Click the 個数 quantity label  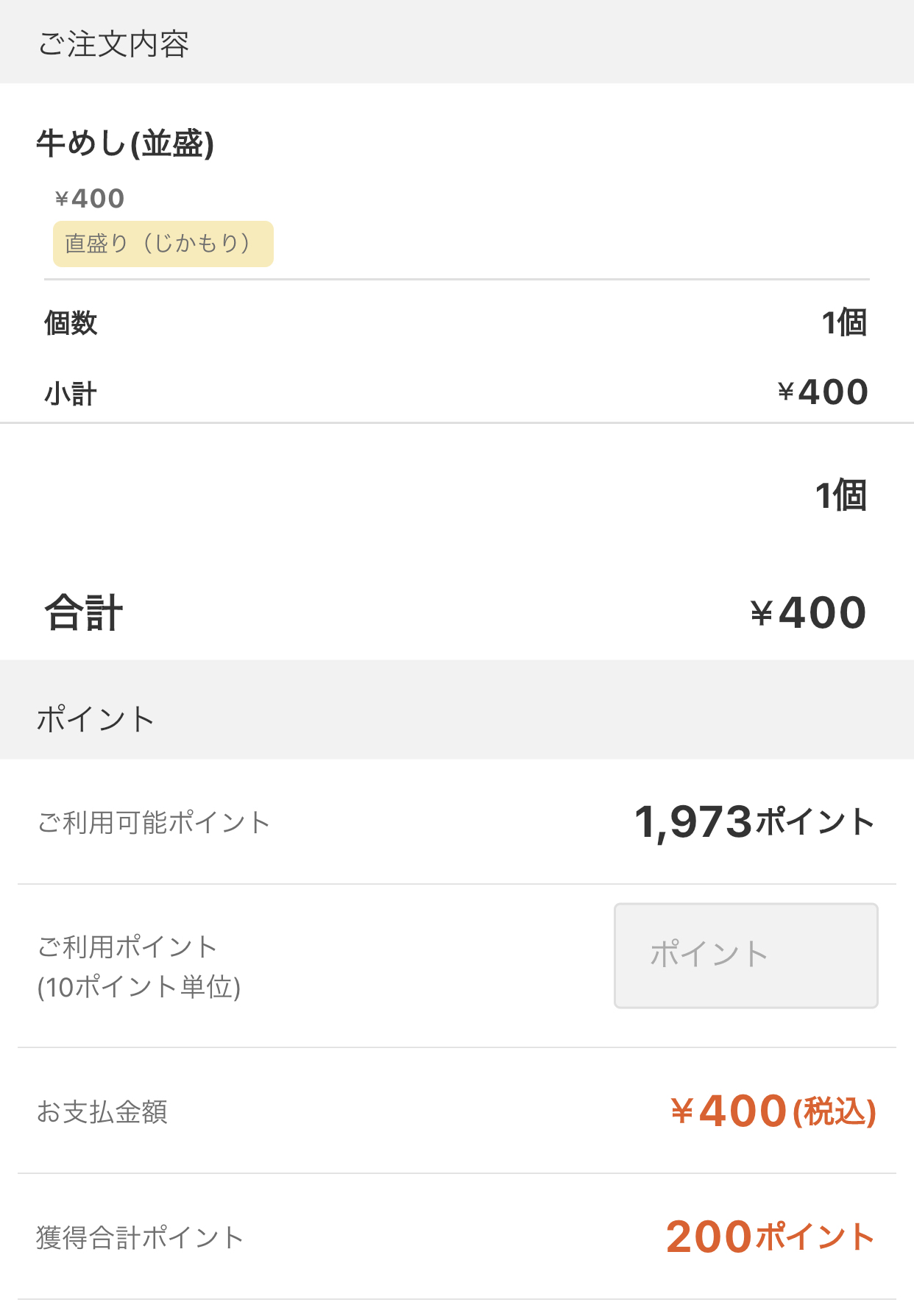(x=71, y=323)
